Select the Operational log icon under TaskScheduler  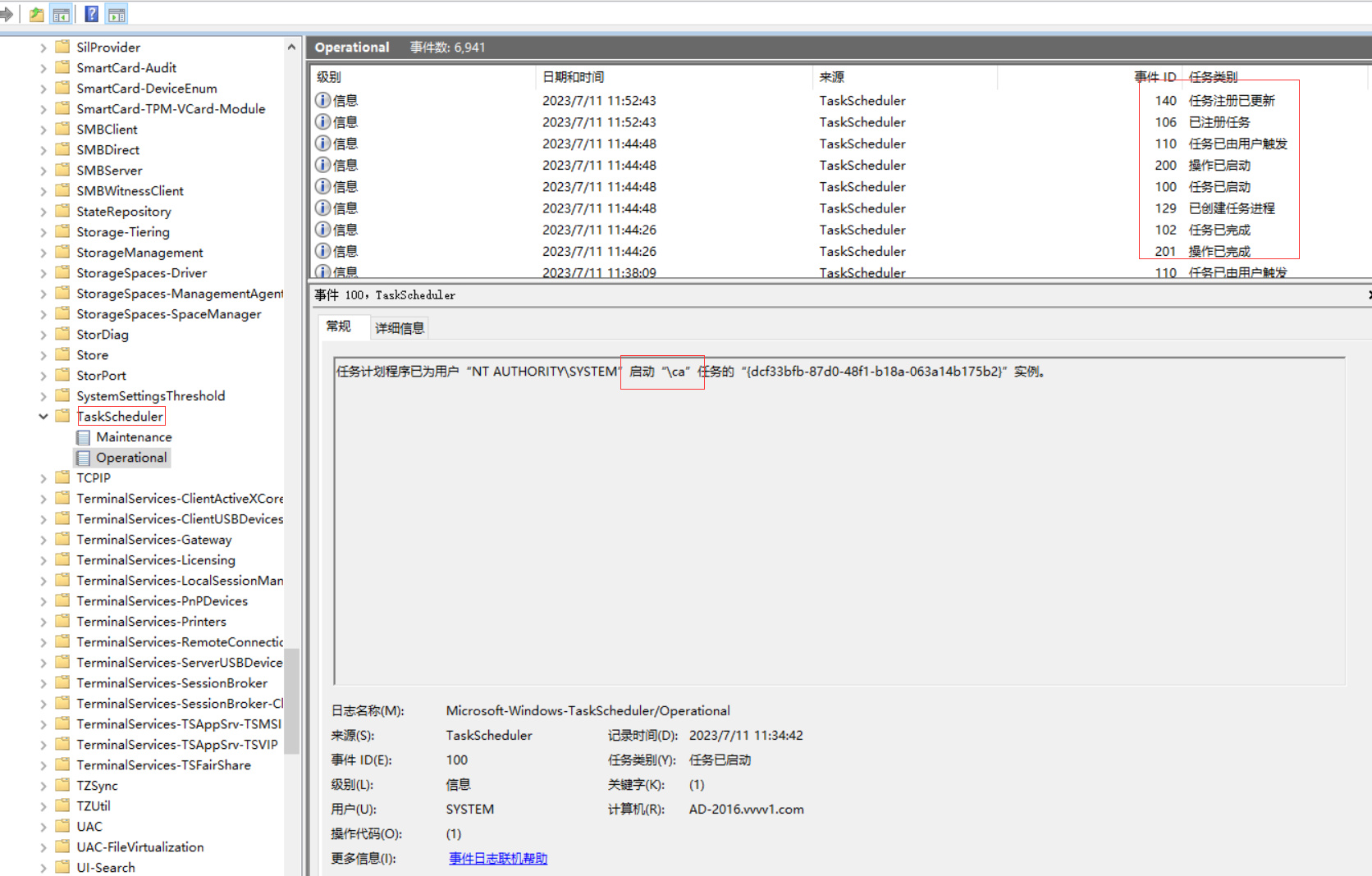[83, 458]
